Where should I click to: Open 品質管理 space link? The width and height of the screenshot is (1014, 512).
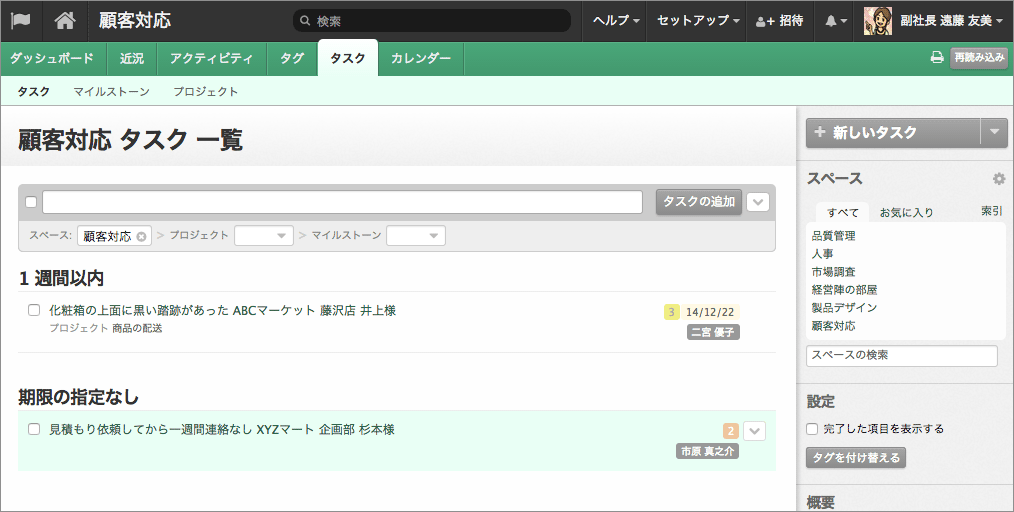[x=834, y=236]
